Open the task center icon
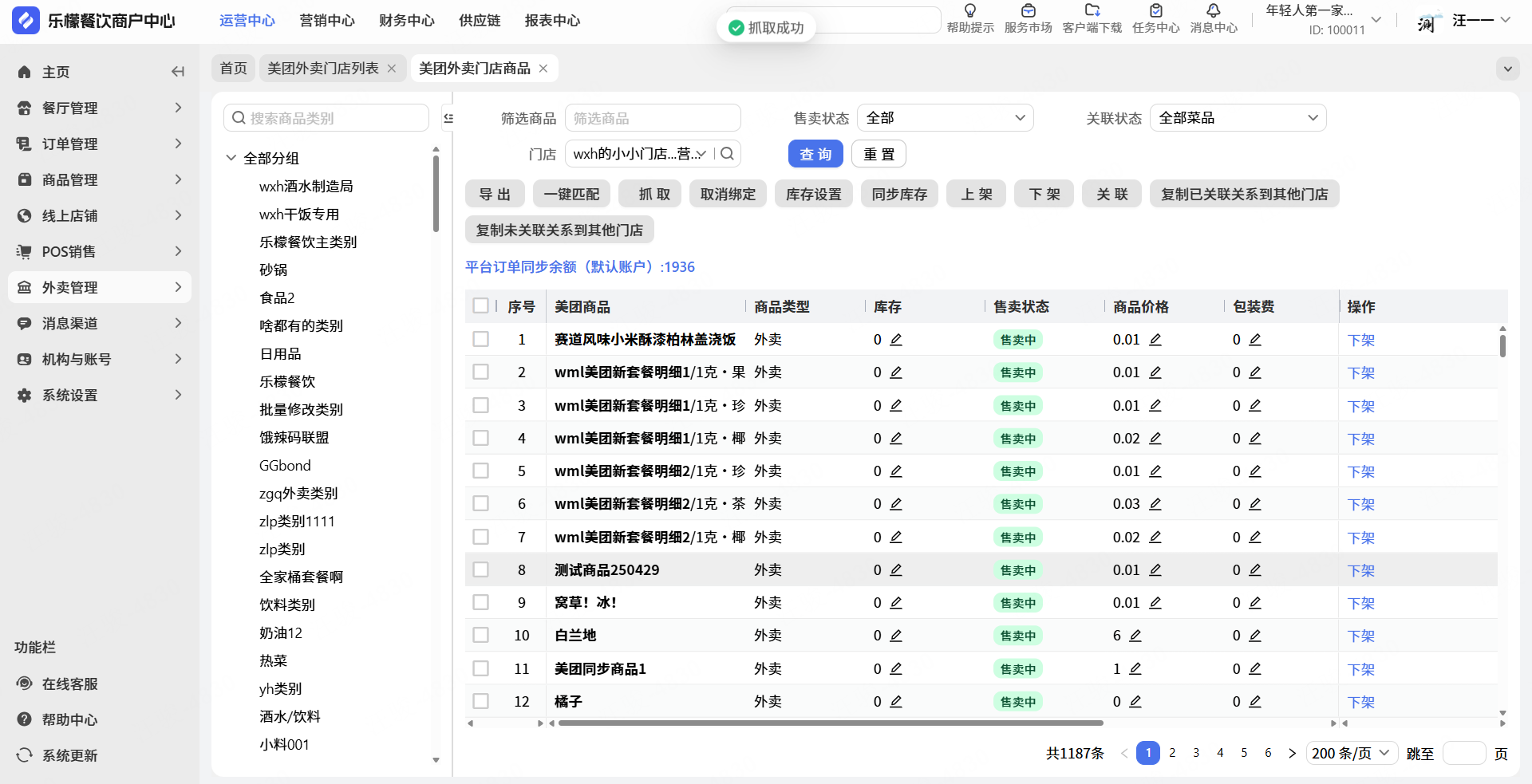Screen dimensions: 1532x784 point(1155,11)
